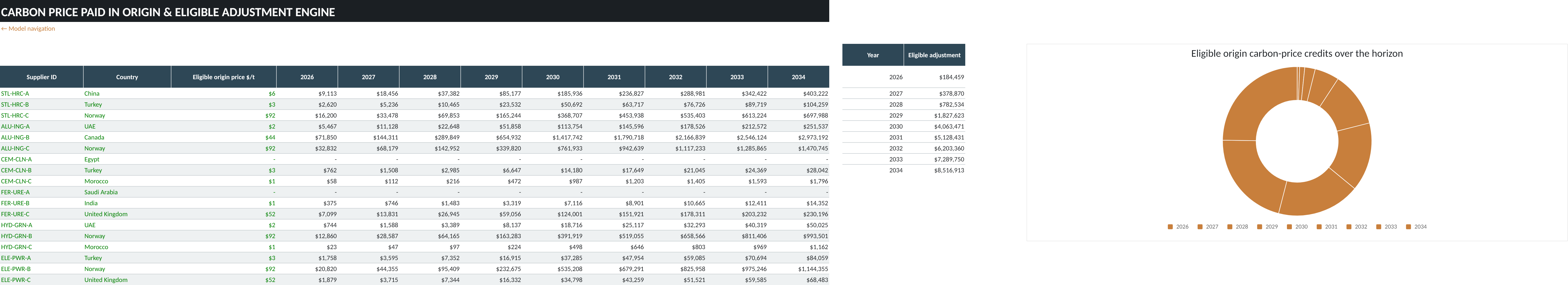This screenshot has width=1568, height=285.
Task: Select the $403,222 value for STL-HRC-A
Action: (799, 93)
